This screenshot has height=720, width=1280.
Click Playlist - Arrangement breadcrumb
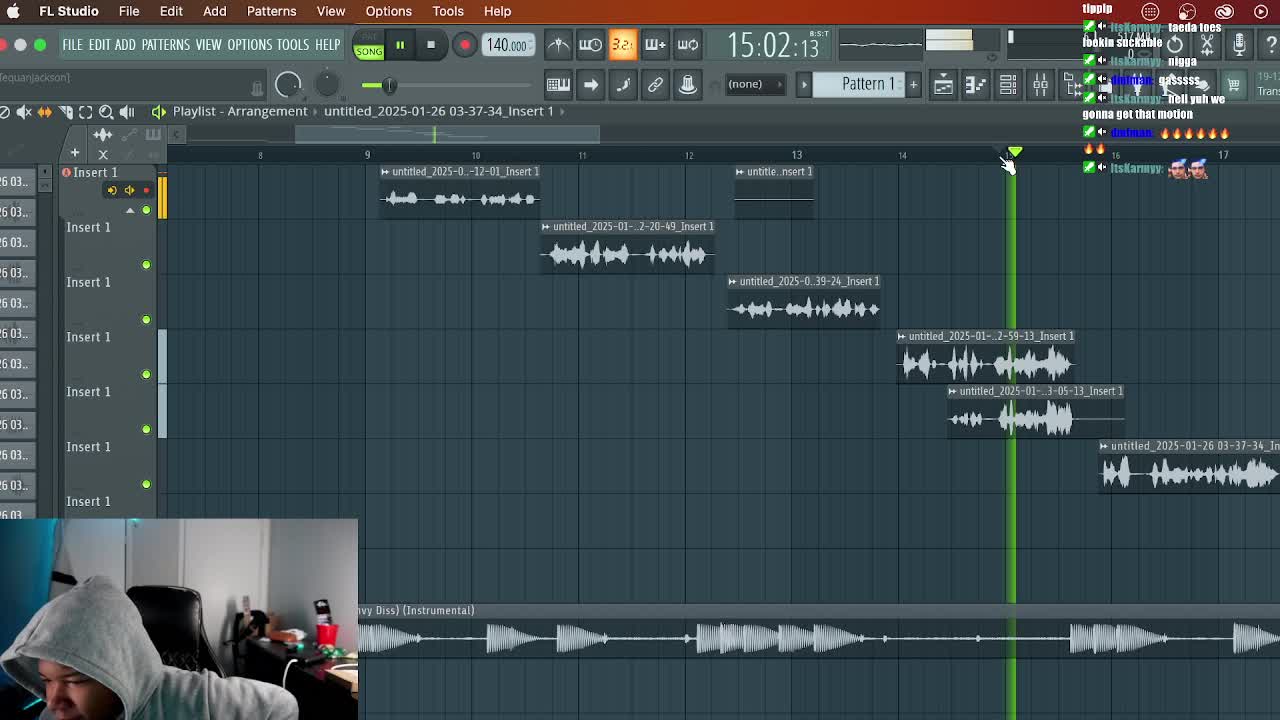[239, 111]
